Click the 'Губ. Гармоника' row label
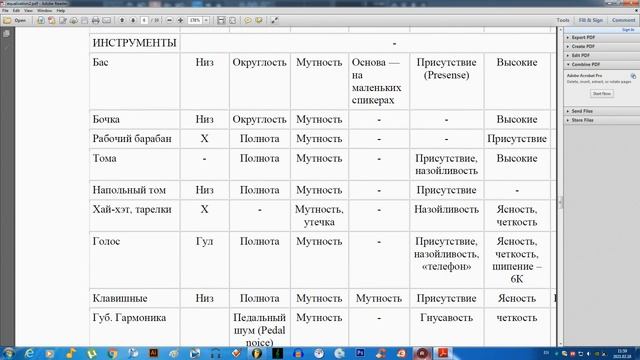The width and height of the screenshot is (640, 360). pos(129,318)
